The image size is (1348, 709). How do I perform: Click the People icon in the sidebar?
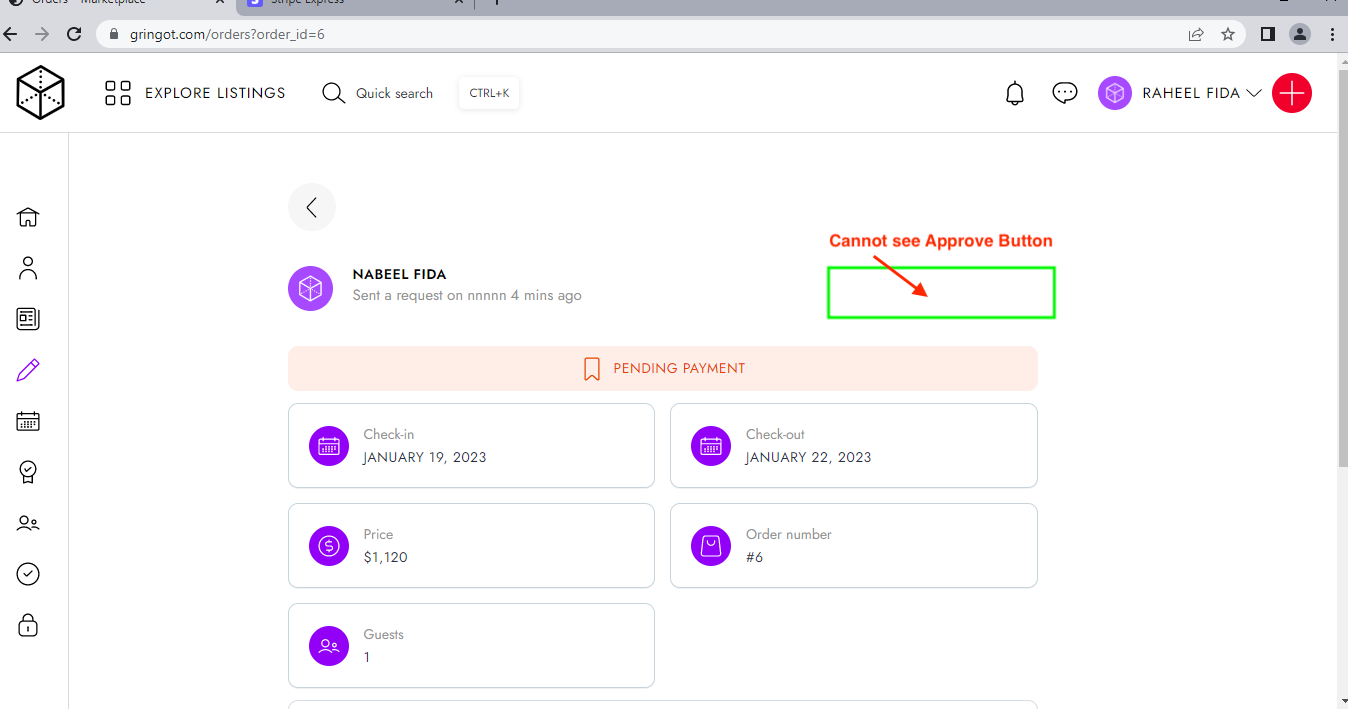coord(27,522)
